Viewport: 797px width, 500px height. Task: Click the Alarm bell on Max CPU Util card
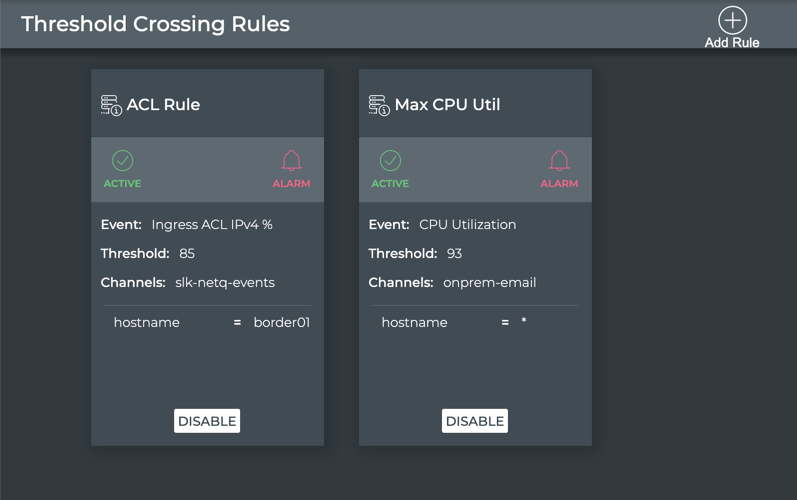pos(559,161)
